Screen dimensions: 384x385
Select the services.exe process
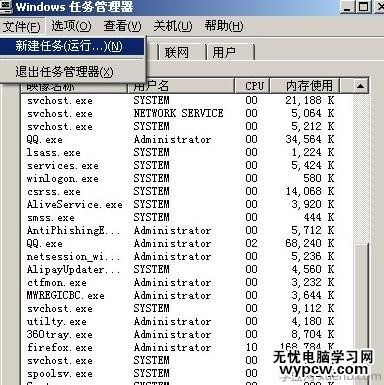(x=187, y=165)
